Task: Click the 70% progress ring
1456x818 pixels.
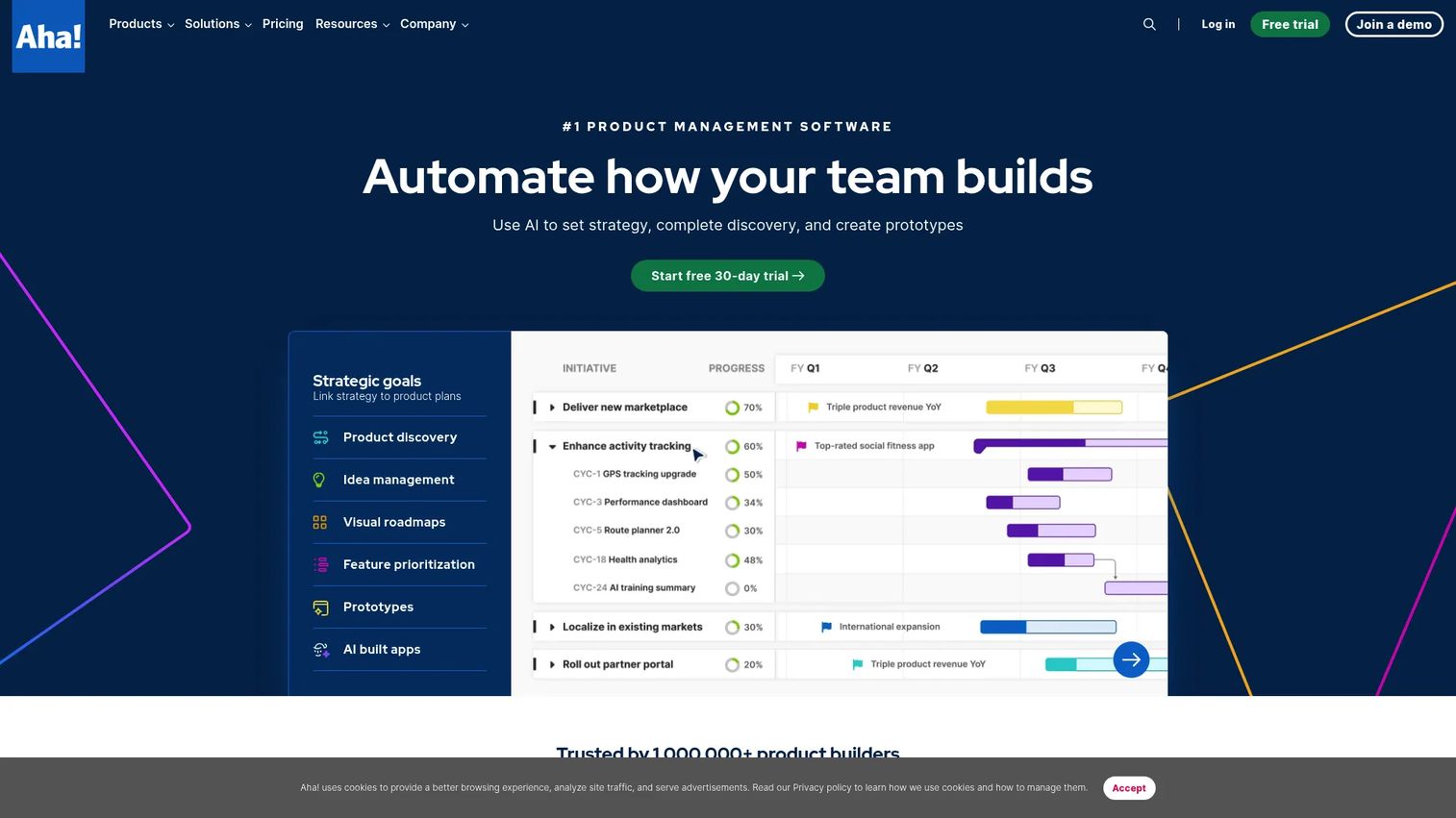Action: 732,408
